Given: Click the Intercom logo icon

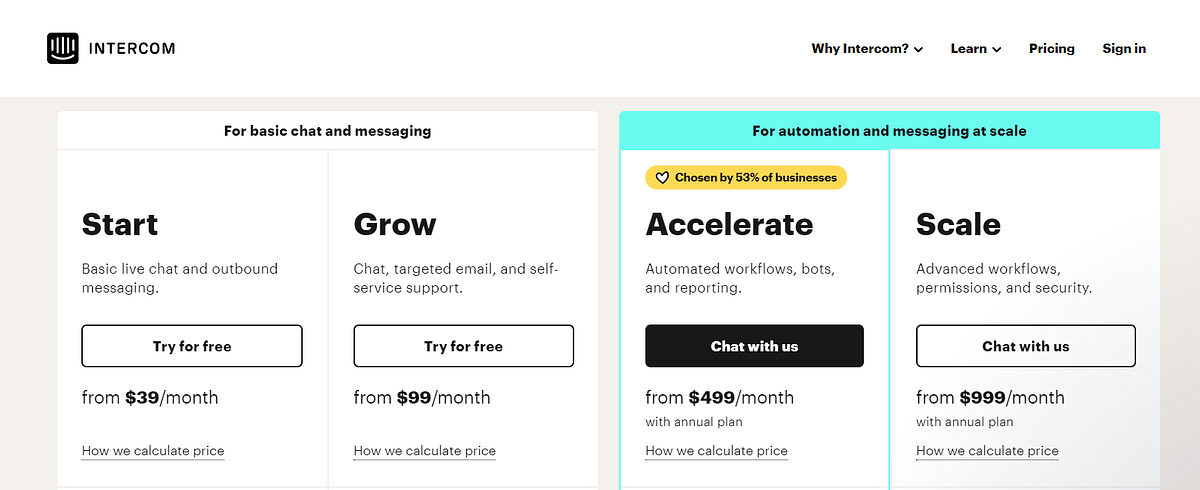Looking at the screenshot, I should [62, 48].
